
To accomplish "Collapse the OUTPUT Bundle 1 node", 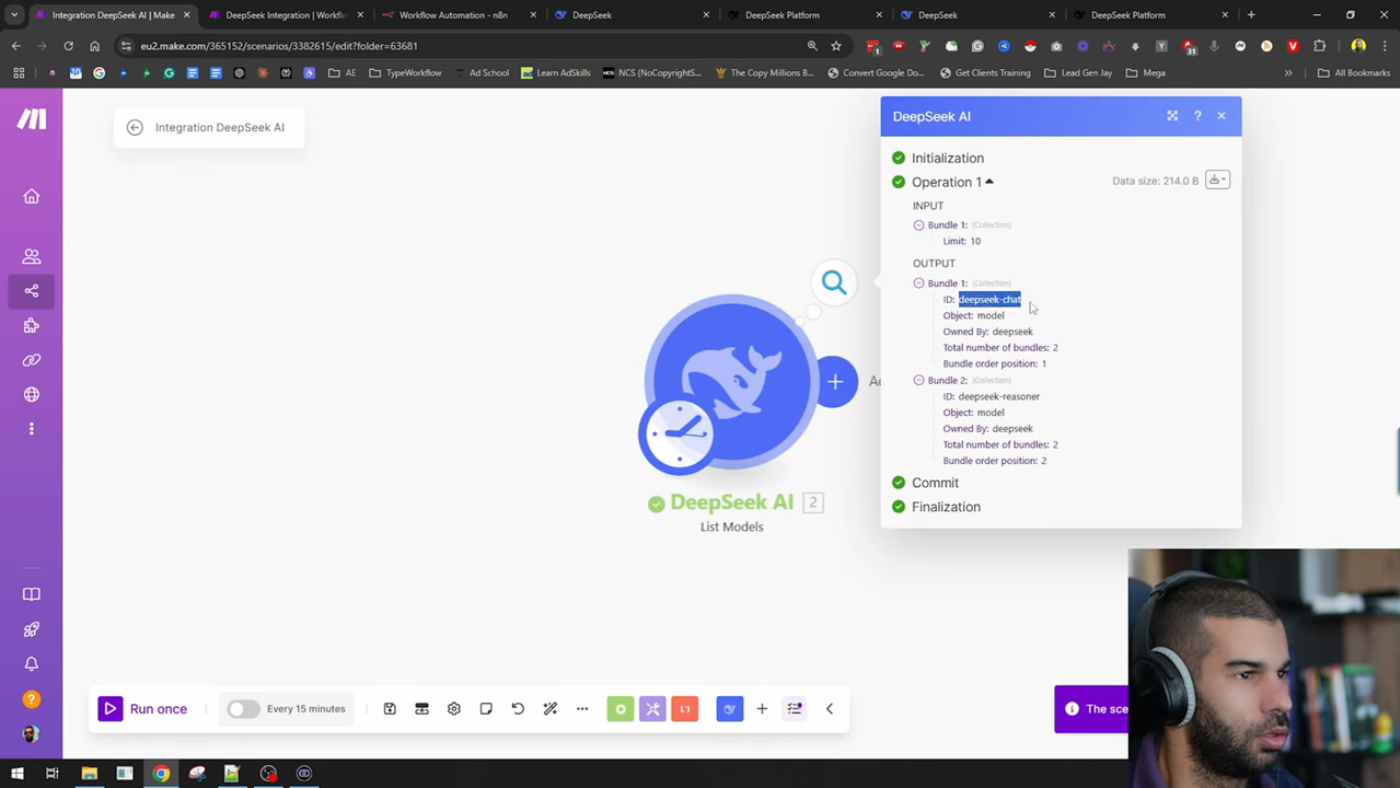I will coord(919,283).
